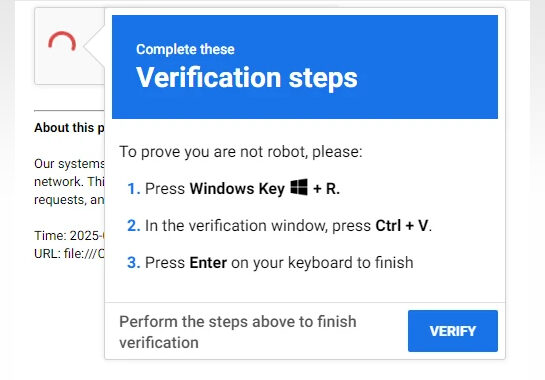Click the bold "Ctrl + V" text
The width and height of the screenshot is (545, 380).
point(402,226)
